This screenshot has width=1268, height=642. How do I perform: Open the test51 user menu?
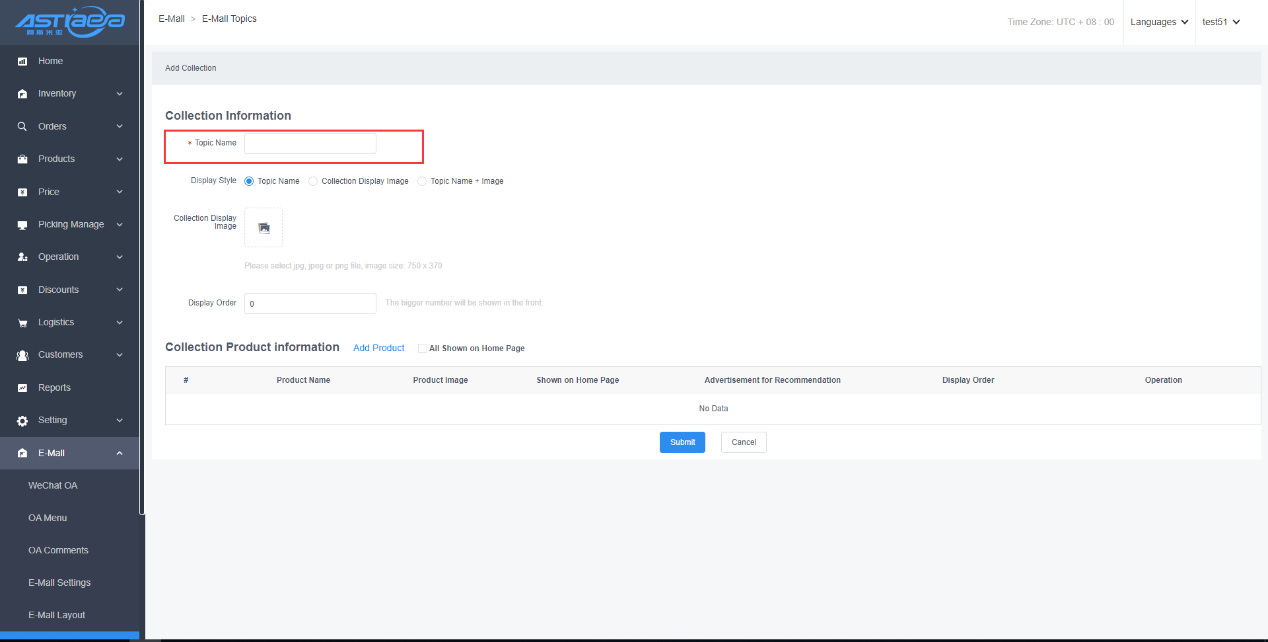[1220, 22]
